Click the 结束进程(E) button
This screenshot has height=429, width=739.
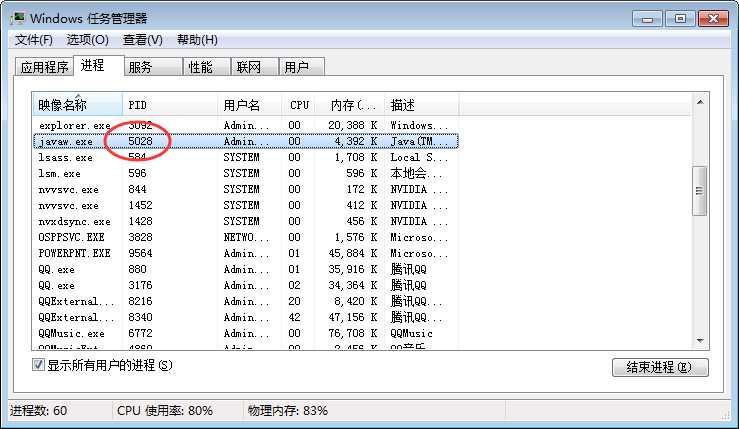(x=660, y=367)
